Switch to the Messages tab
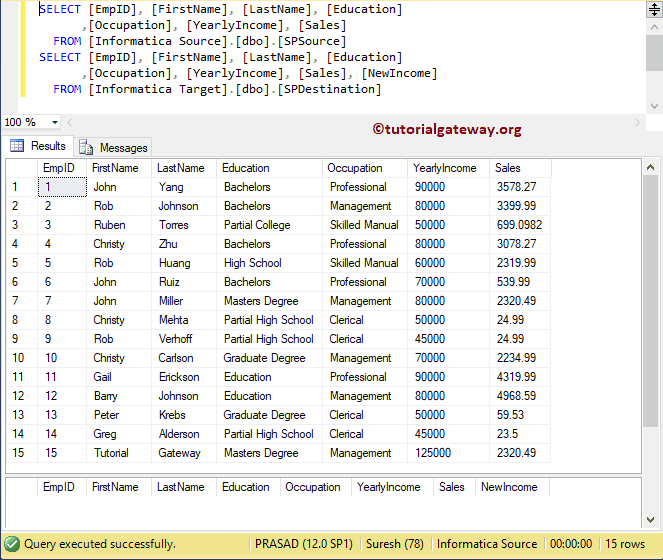The width and height of the screenshot is (663, 560). pos(123,147)
